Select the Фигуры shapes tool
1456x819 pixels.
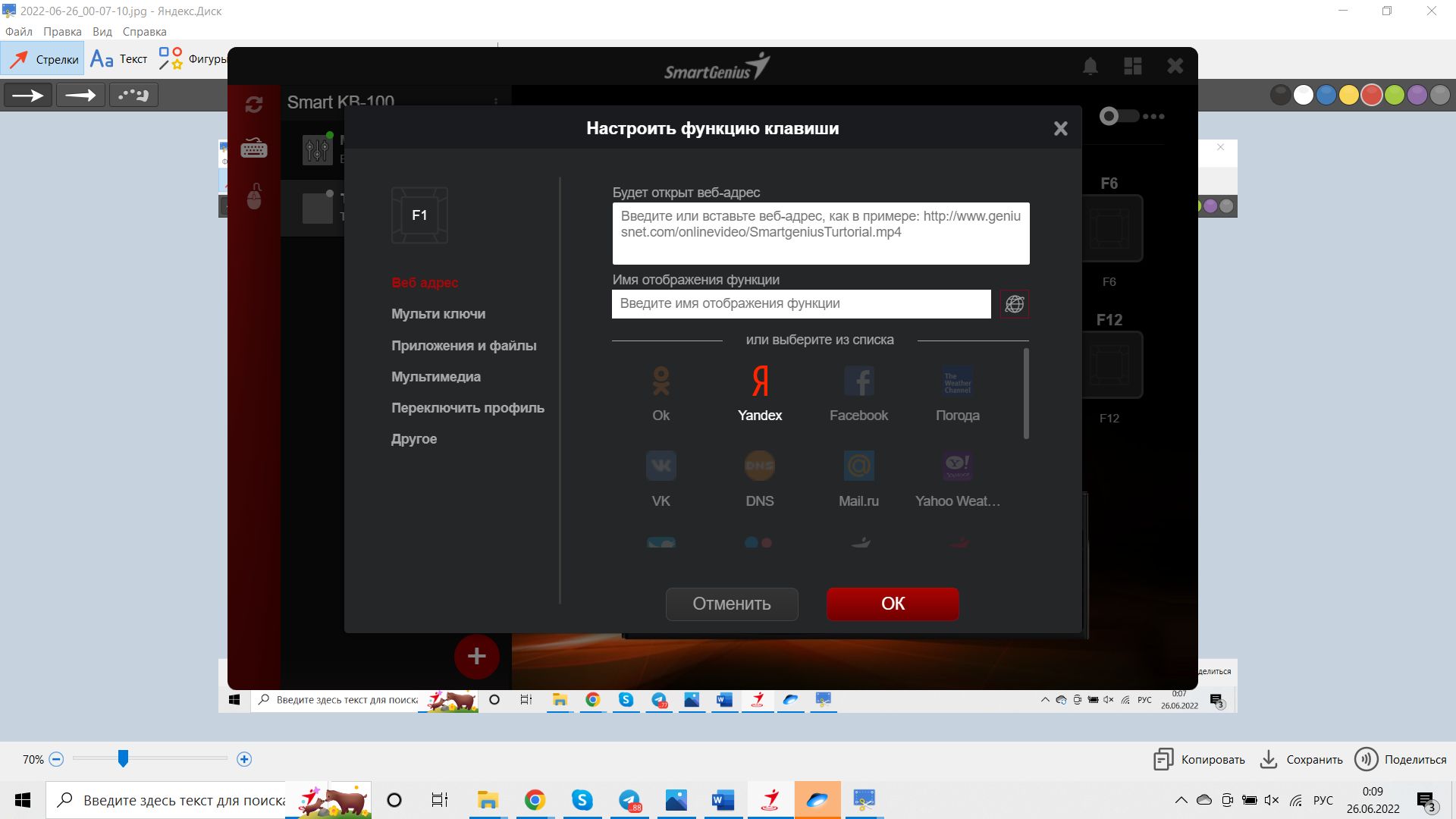192,59
